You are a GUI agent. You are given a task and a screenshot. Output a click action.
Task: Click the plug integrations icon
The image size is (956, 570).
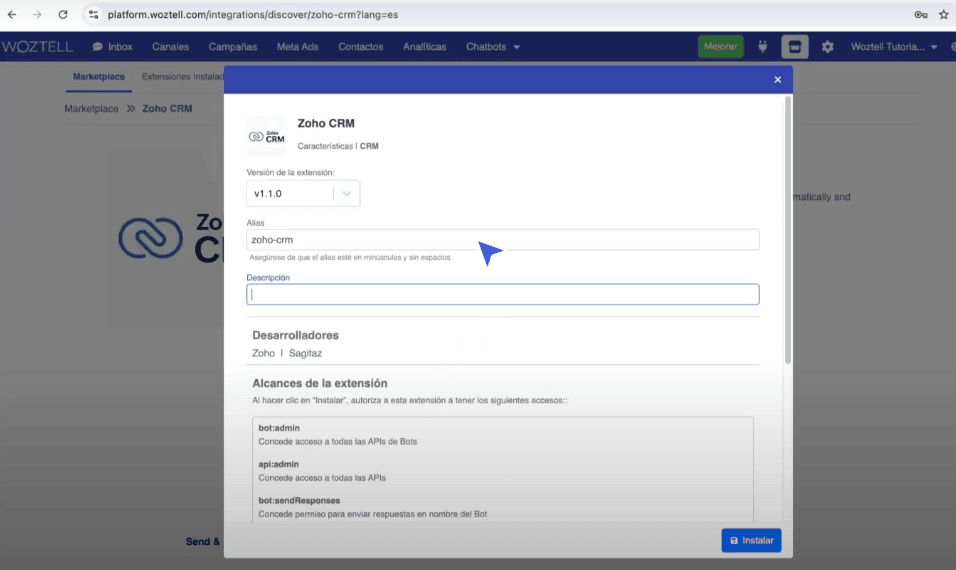pos(762,46)
